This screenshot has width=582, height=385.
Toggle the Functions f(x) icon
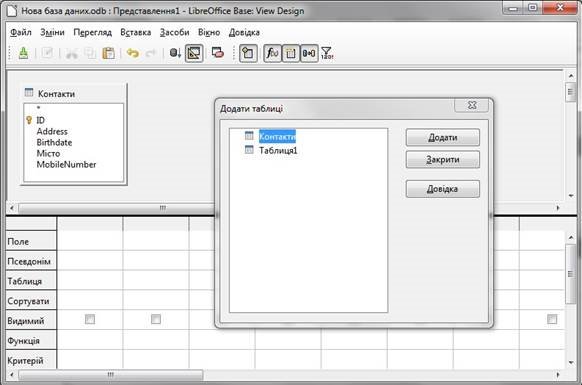click(272, 53)
